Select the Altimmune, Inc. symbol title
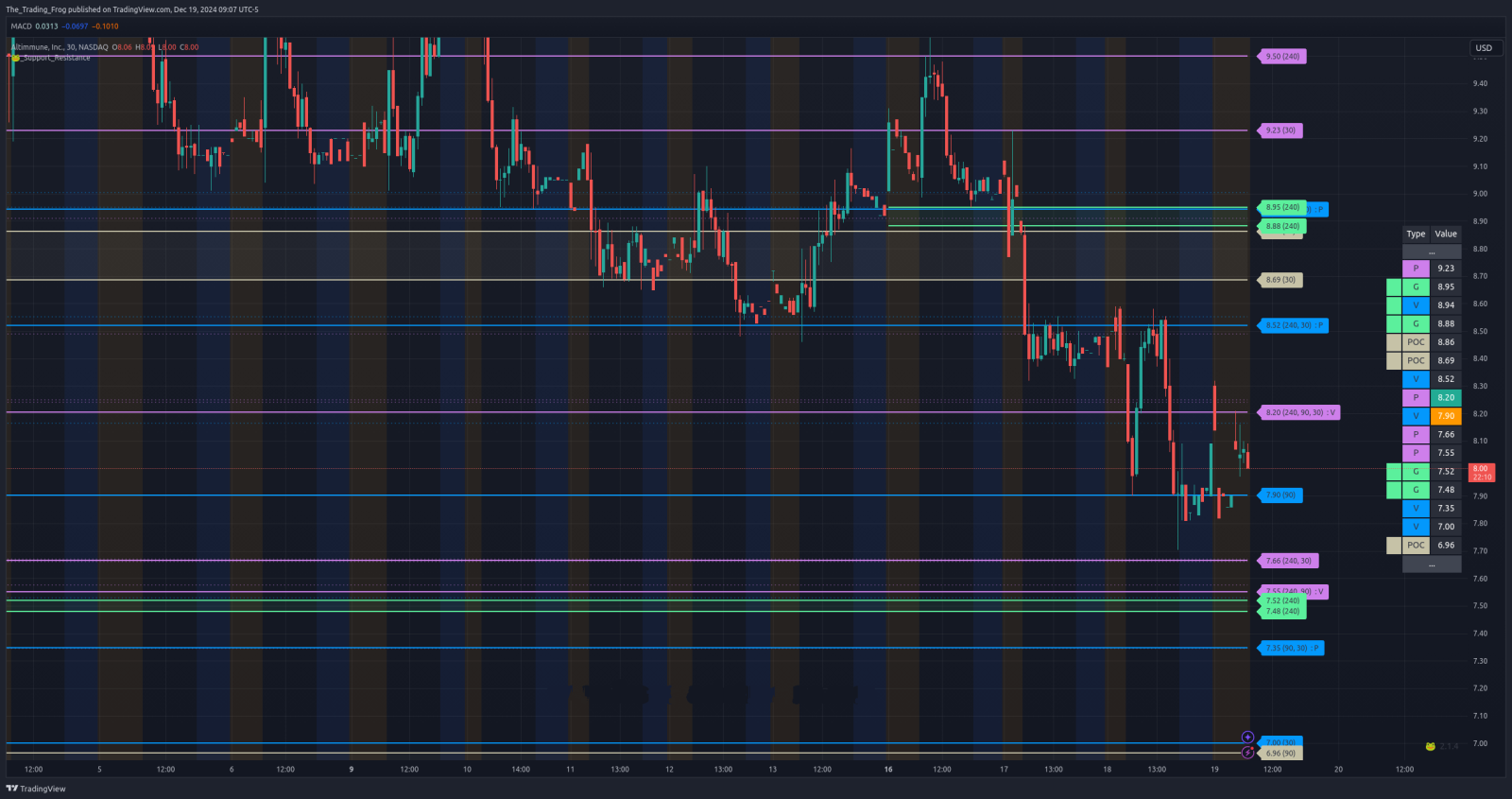Image resolution: width=1512 pixels, height=799 pixels. (60, 47)
